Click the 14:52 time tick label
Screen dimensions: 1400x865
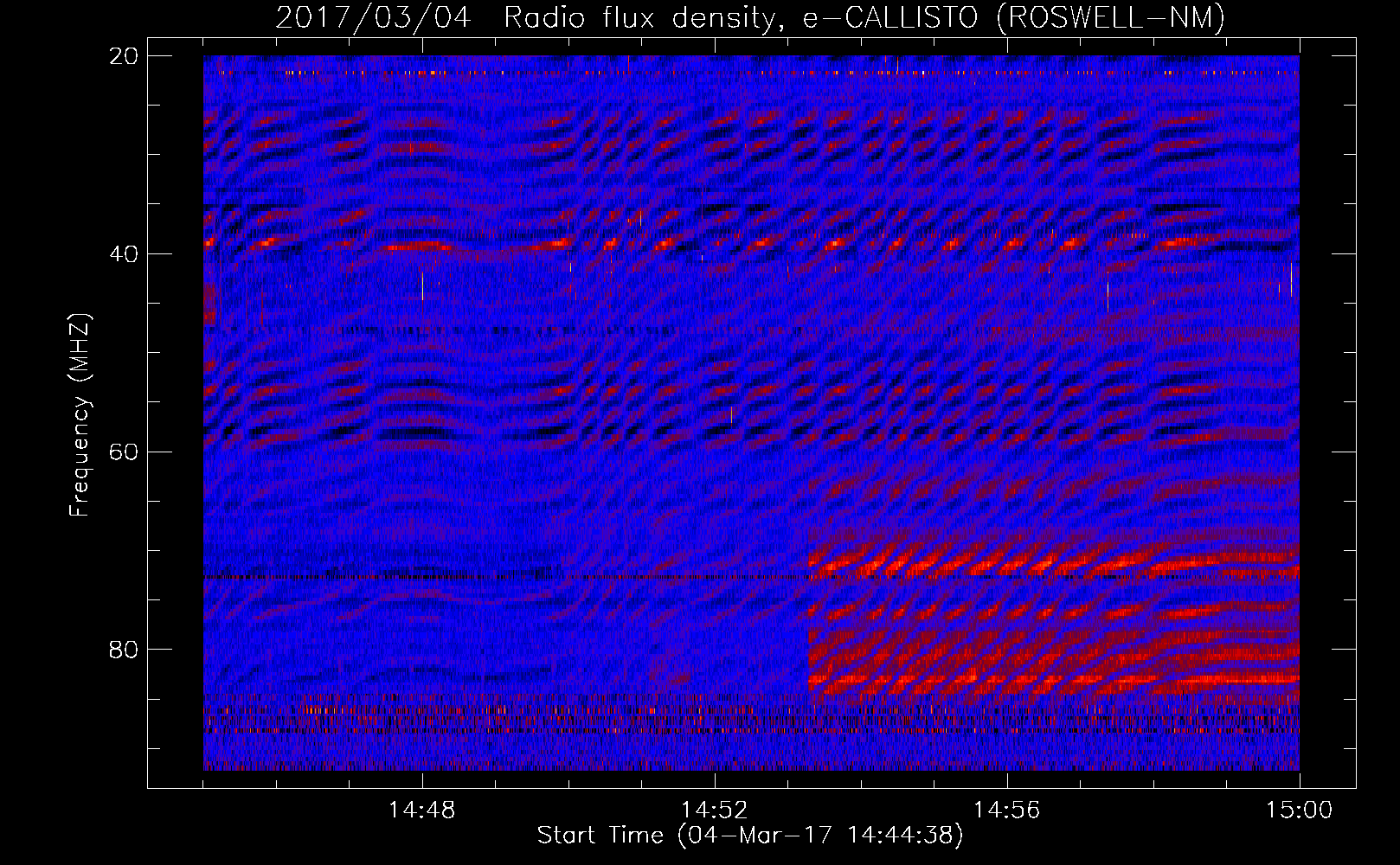click(x=715, y=811)
